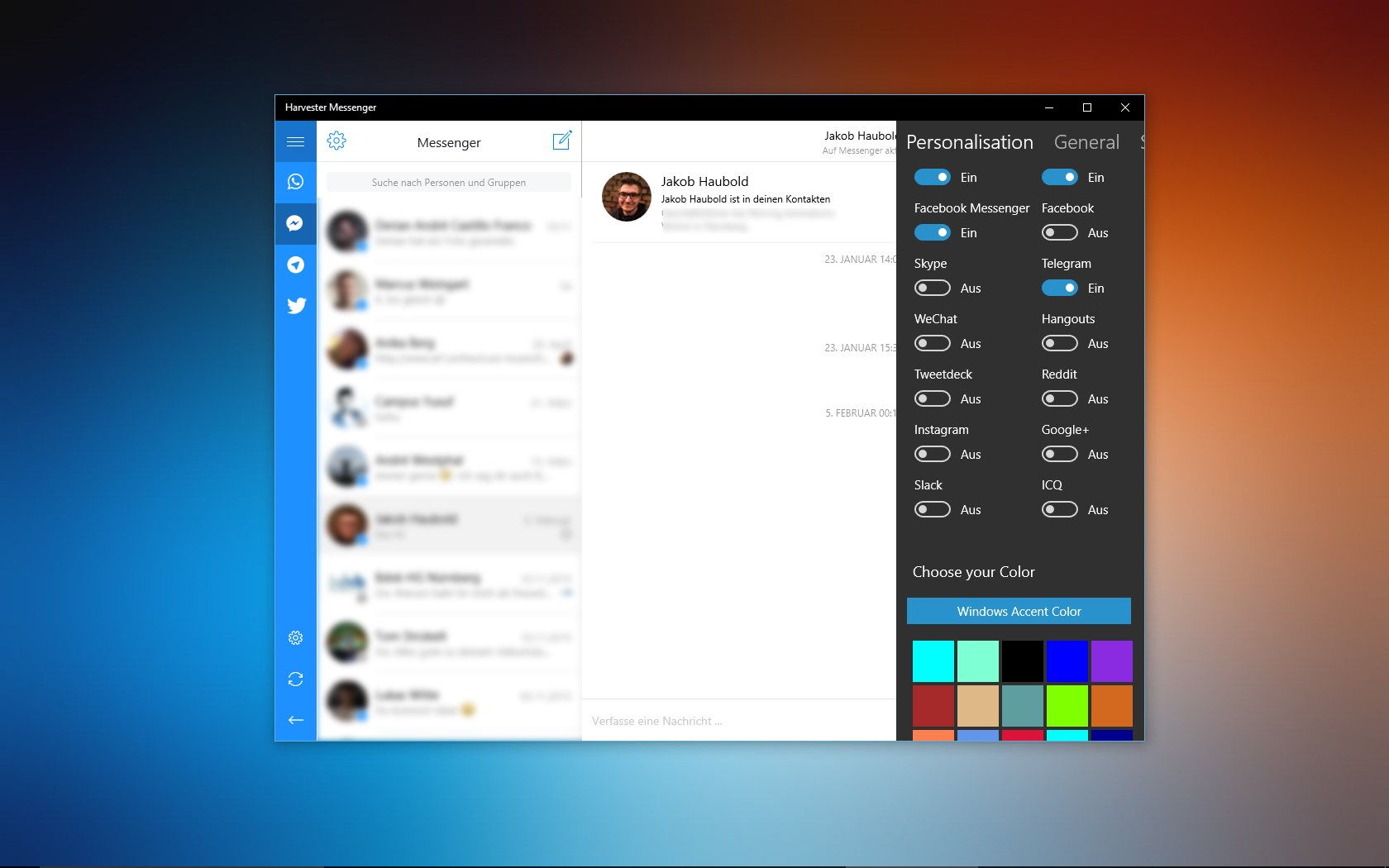Choose the orange-brown color swatch
Screen dimensions: 1389x868
point(1112,706)
